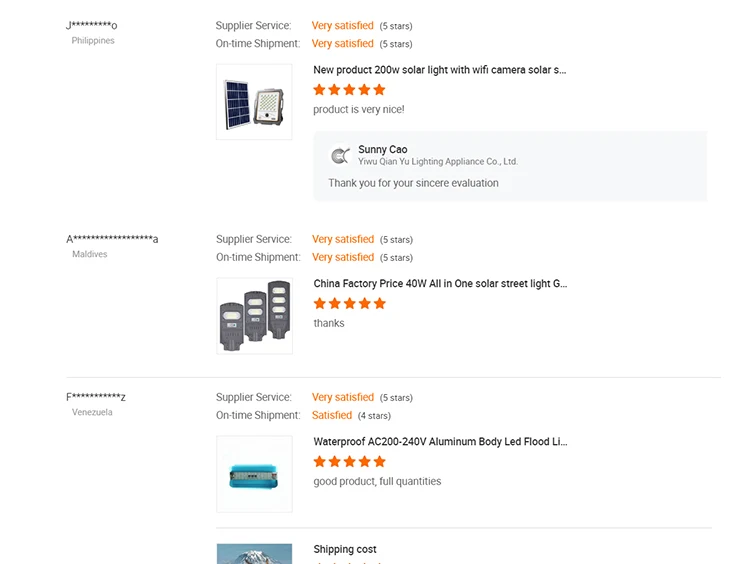
Task: Click the 'Satisfied' on-time shipment rating (4 stars)
Action: 332,415
